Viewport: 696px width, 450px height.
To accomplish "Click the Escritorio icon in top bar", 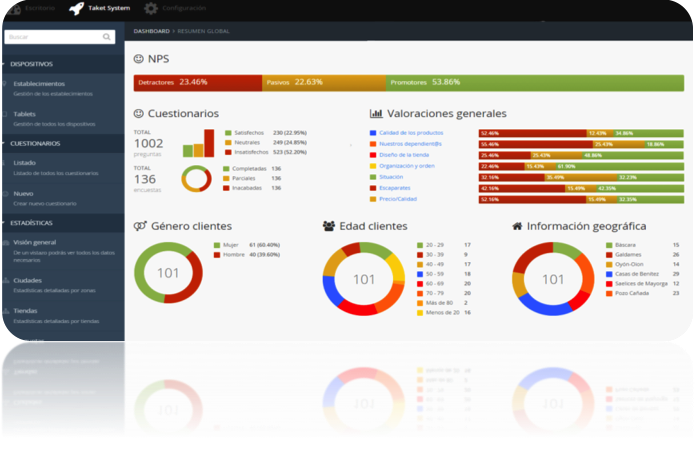I will pos(15,8).
